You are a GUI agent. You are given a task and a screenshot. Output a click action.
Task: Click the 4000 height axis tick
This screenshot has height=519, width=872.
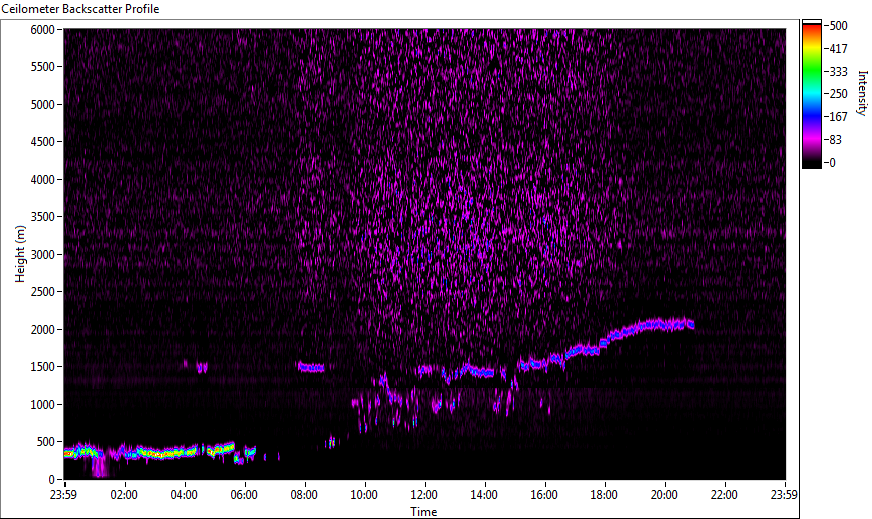tap(43, 180)
